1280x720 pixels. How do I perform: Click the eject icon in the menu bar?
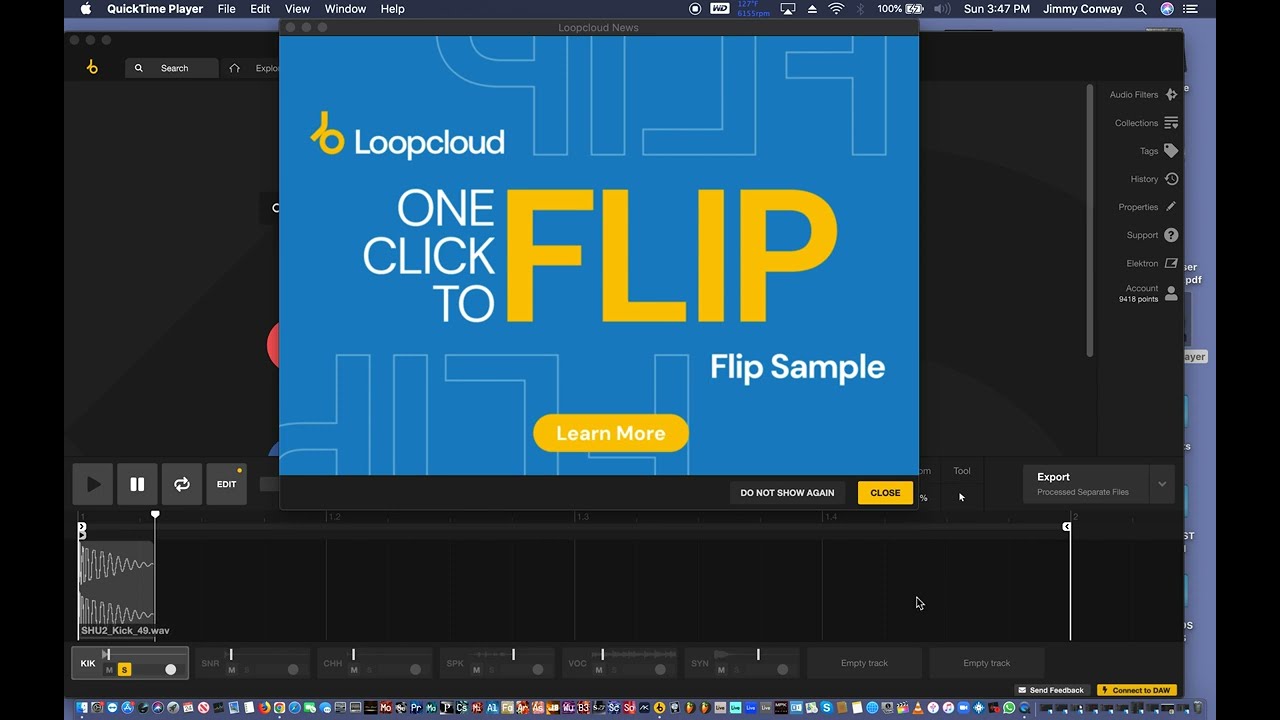click(812, 9)
